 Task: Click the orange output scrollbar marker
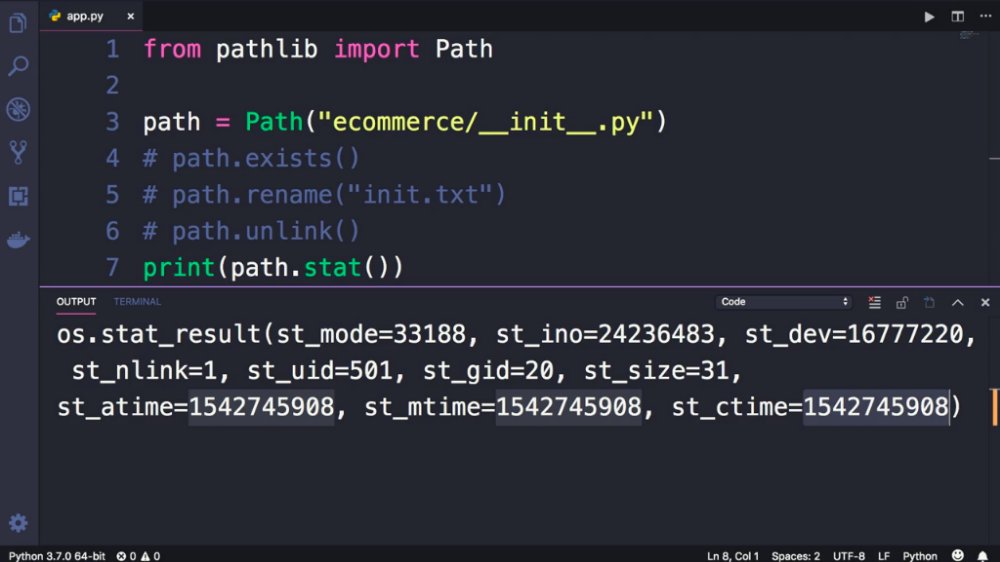point(995,407)
